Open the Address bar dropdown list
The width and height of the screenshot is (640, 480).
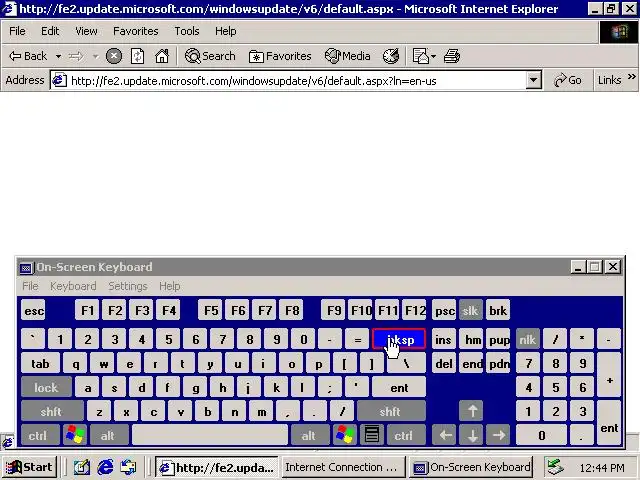click(533, 80)
